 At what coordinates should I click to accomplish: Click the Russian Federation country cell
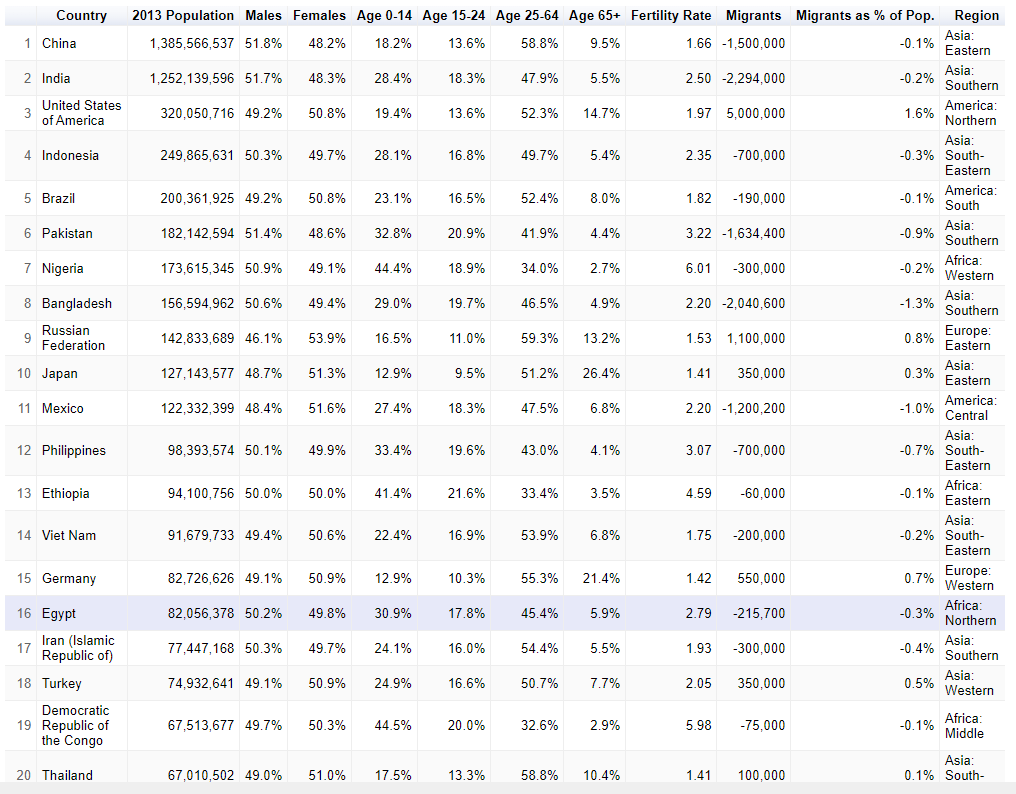coord(73,338)
